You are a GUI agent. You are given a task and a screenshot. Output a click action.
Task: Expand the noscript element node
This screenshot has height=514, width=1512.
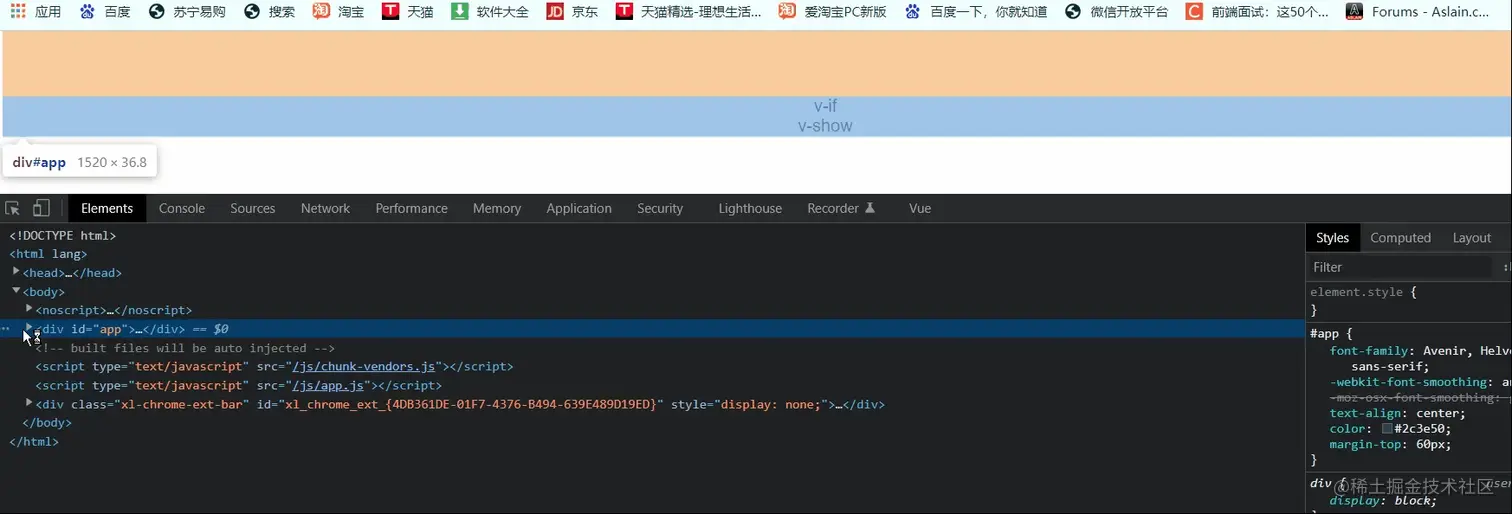(x=29, y=309)
